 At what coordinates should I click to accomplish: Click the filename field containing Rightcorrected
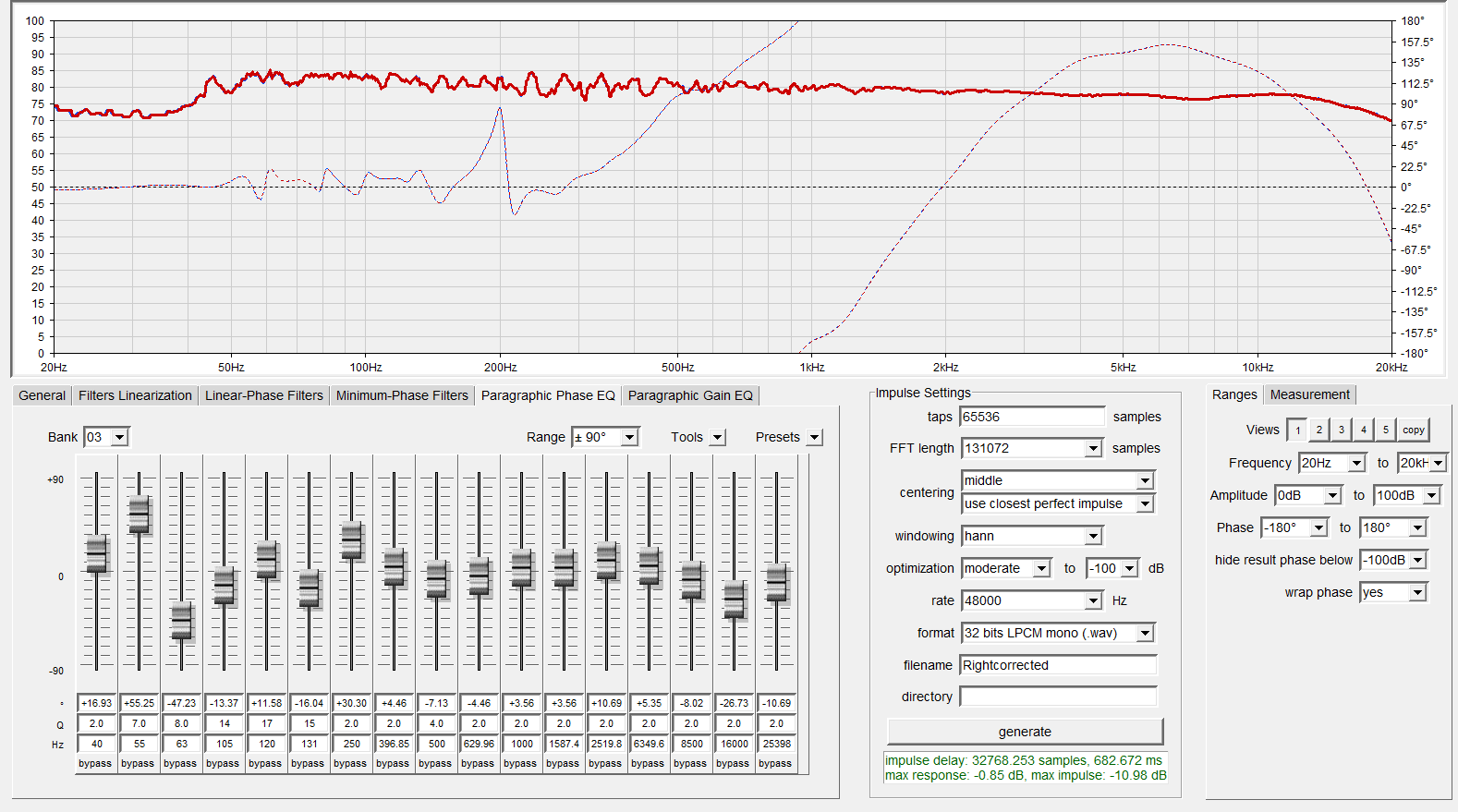1058,665
